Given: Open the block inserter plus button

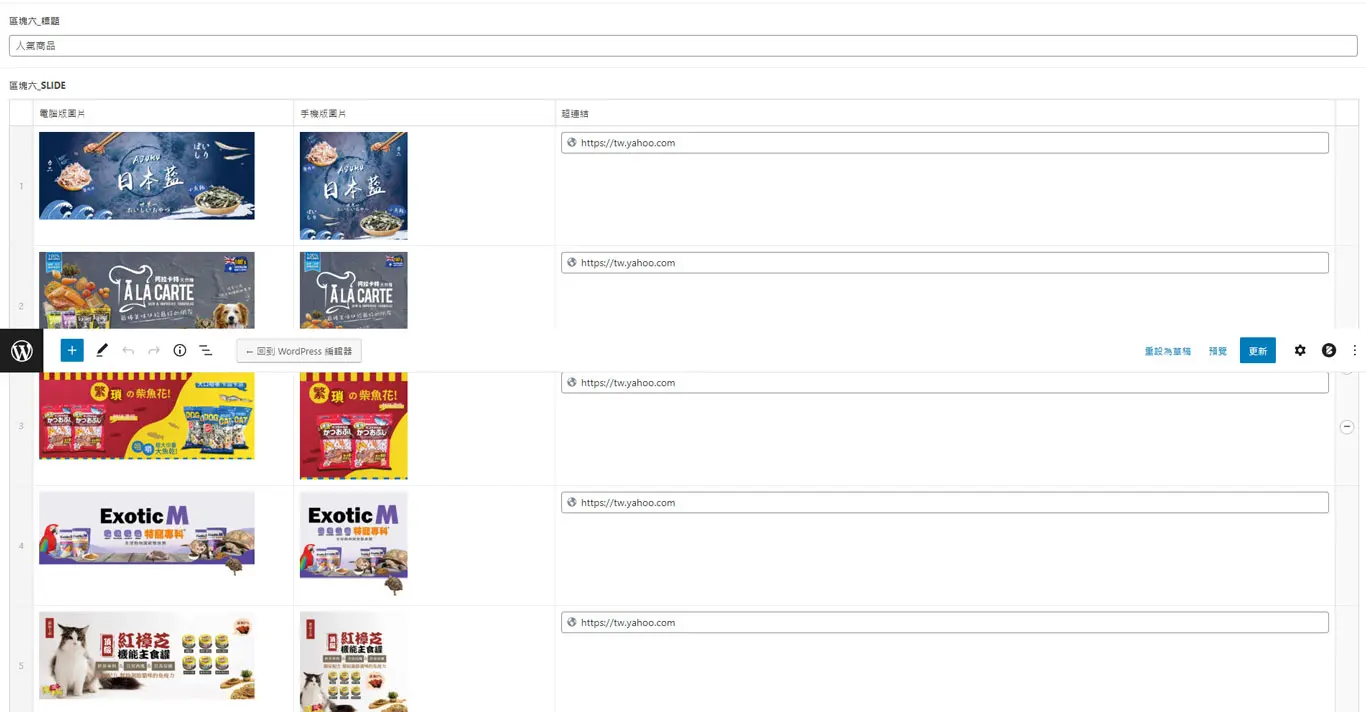Looking at the screenshot, I should click(72, 351).
